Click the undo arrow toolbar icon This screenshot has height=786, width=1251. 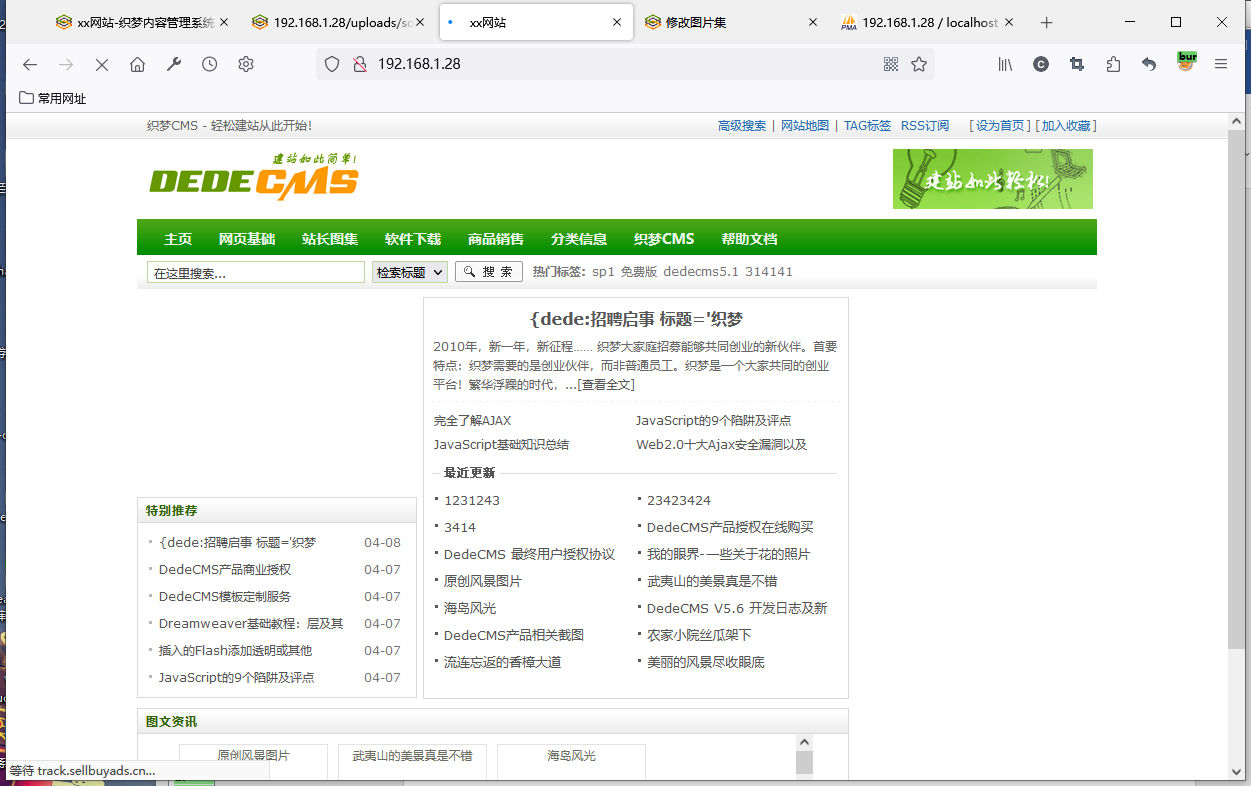pyautogui.click(x=1149, y=64)
